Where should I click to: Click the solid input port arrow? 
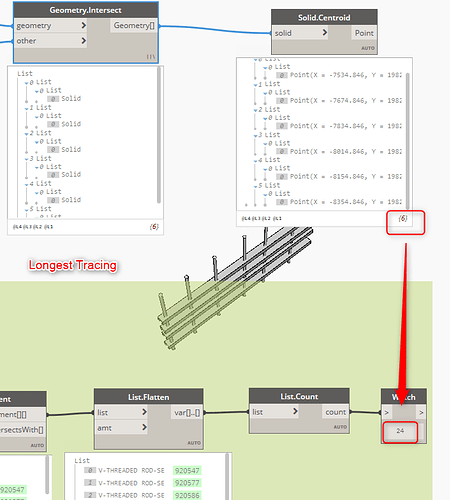pos(325,33)
